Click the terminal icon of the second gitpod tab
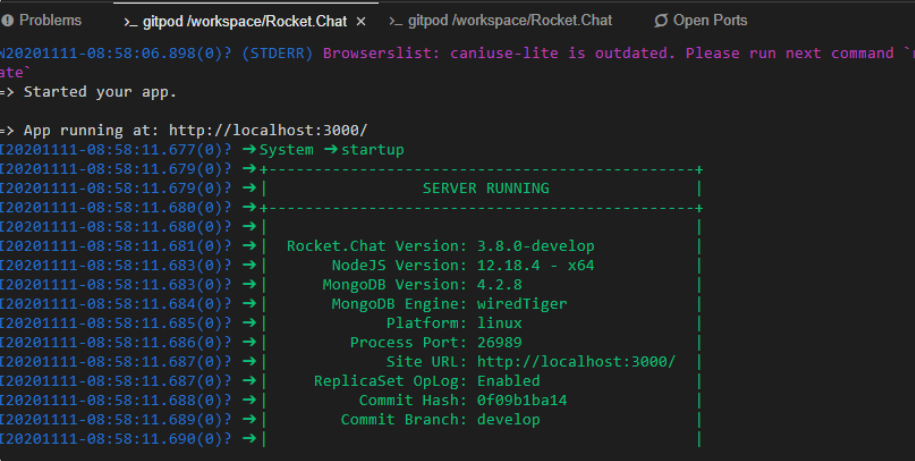This screenshot has height=461, width=915. 396,22
